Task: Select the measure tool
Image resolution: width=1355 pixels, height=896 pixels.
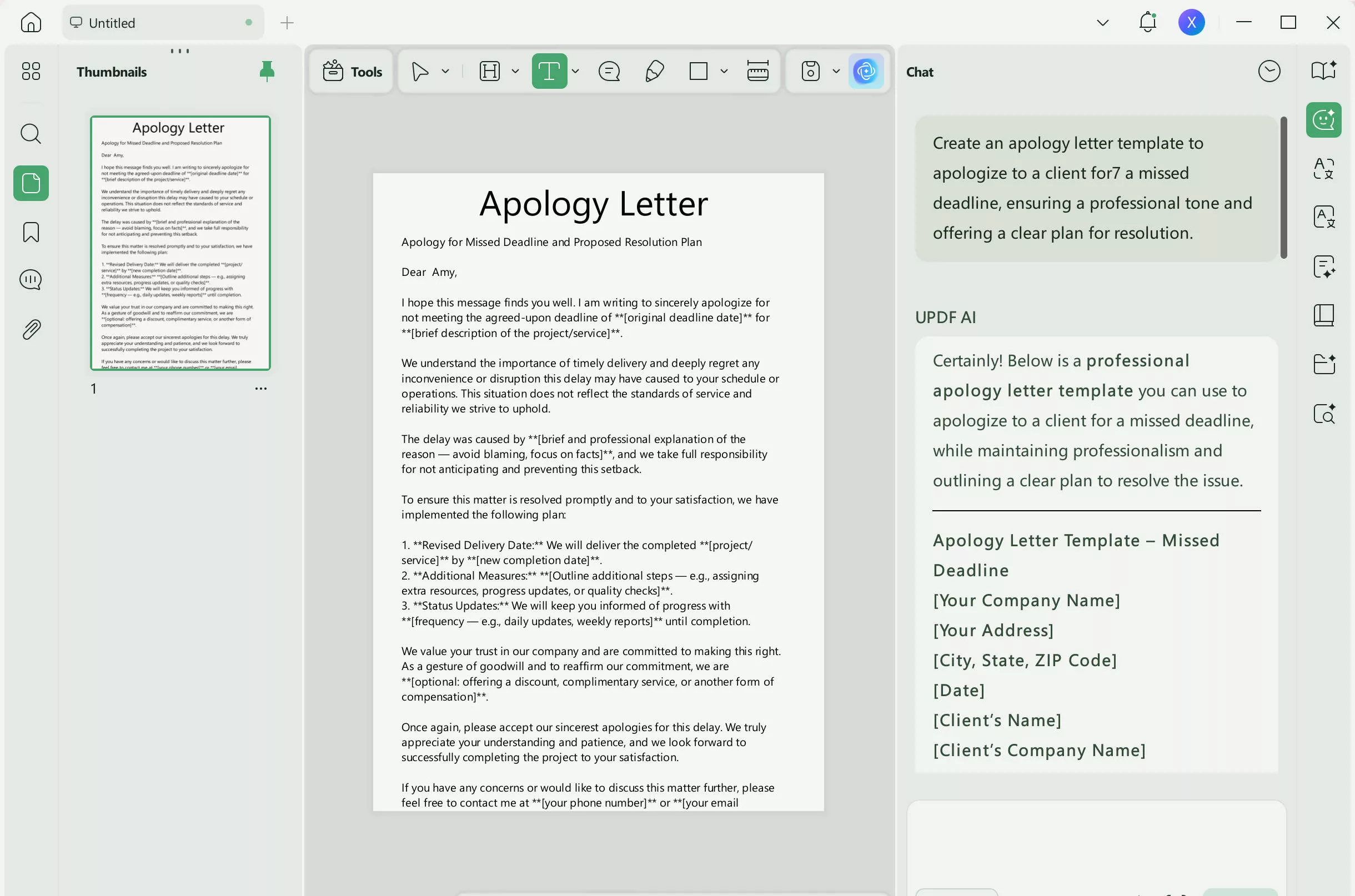Action: pyautogui.click(x=757, y=71)
